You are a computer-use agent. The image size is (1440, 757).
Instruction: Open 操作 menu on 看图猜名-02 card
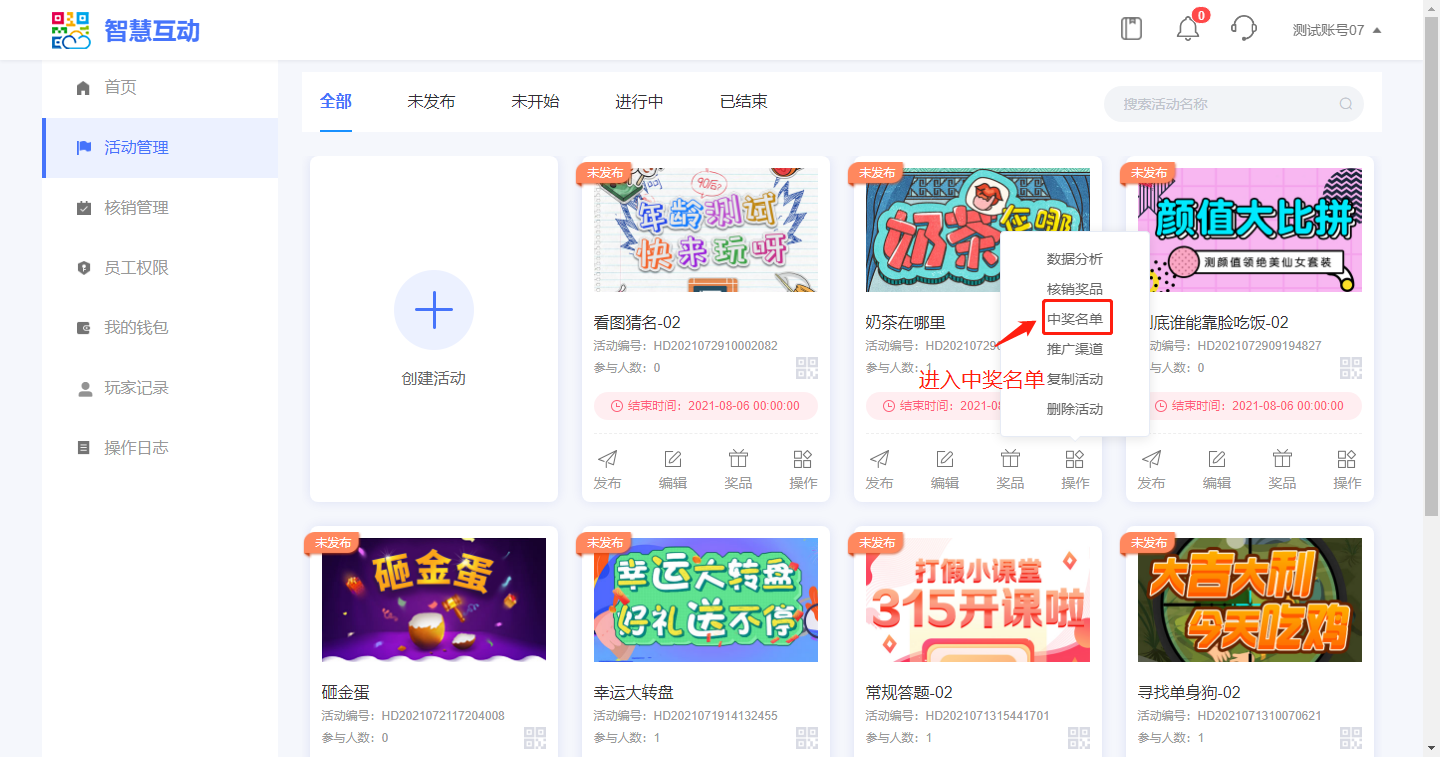point(803,469)
